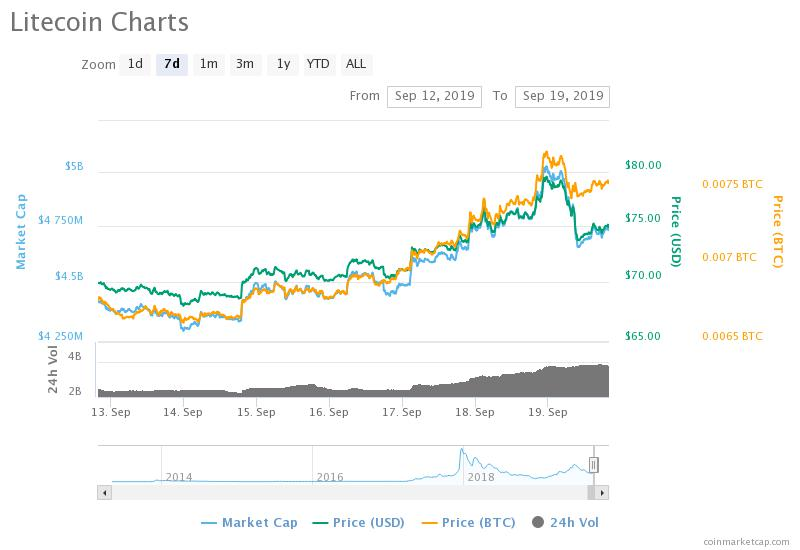Click the 0.0065 BTC axis label
The height and width of the screenshot is (550, 800).
732,336
